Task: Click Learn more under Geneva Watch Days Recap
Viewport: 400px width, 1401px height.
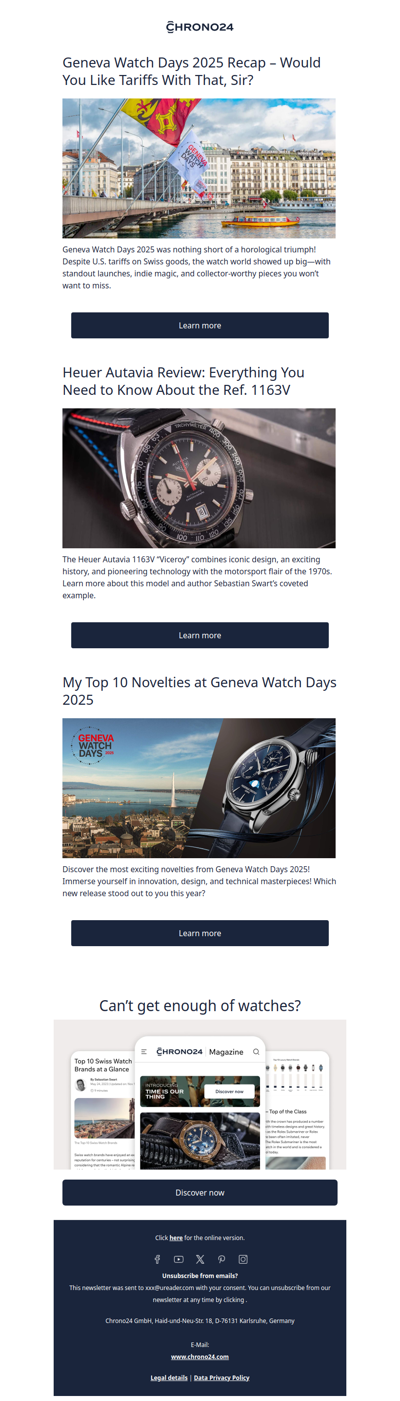Action: point(200,325)
